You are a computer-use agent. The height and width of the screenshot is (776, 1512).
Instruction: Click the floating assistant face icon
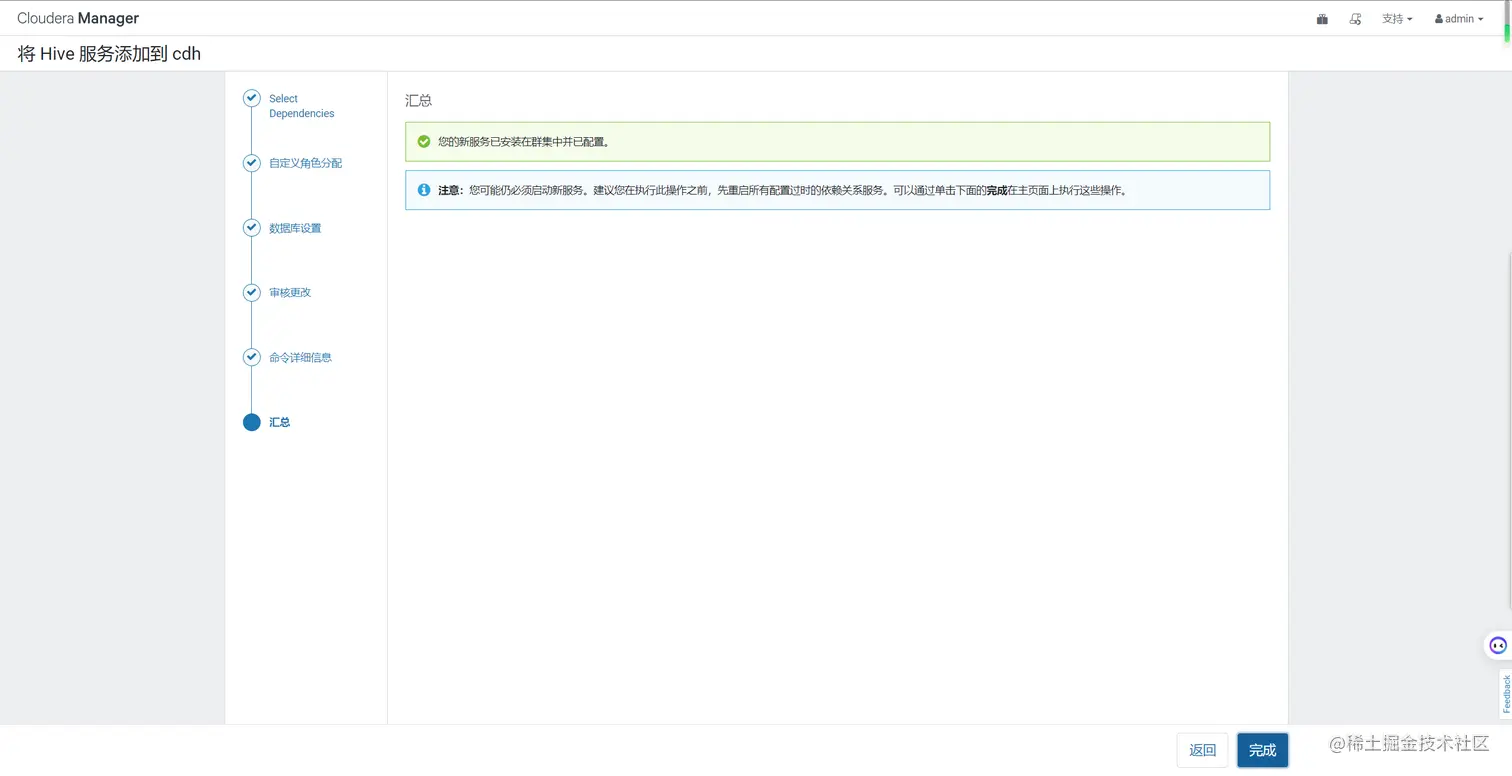pos(1497,645)
